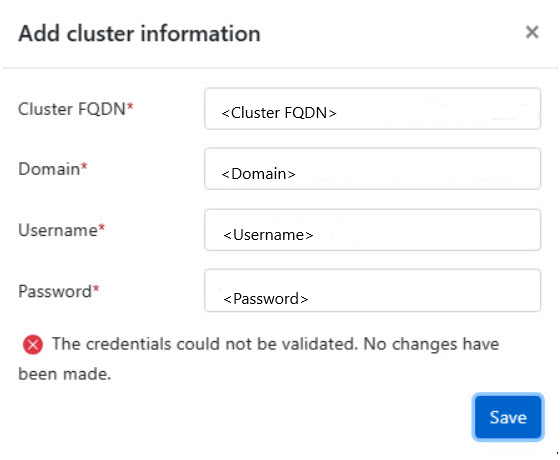
Task: Click the red asterisk beside Cluster FQDN
Action: tap(130, 106)
